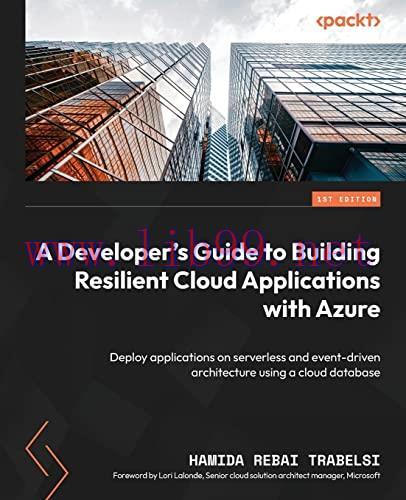Viewport: 406px width, 500px height.
Task: Click the foreword credit by Lori Lalonde
Action: 246,475
